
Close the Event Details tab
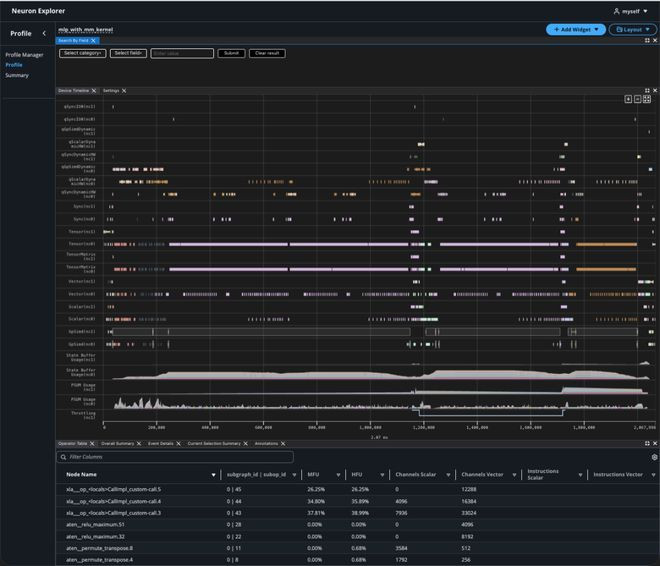tap(180, 443)
